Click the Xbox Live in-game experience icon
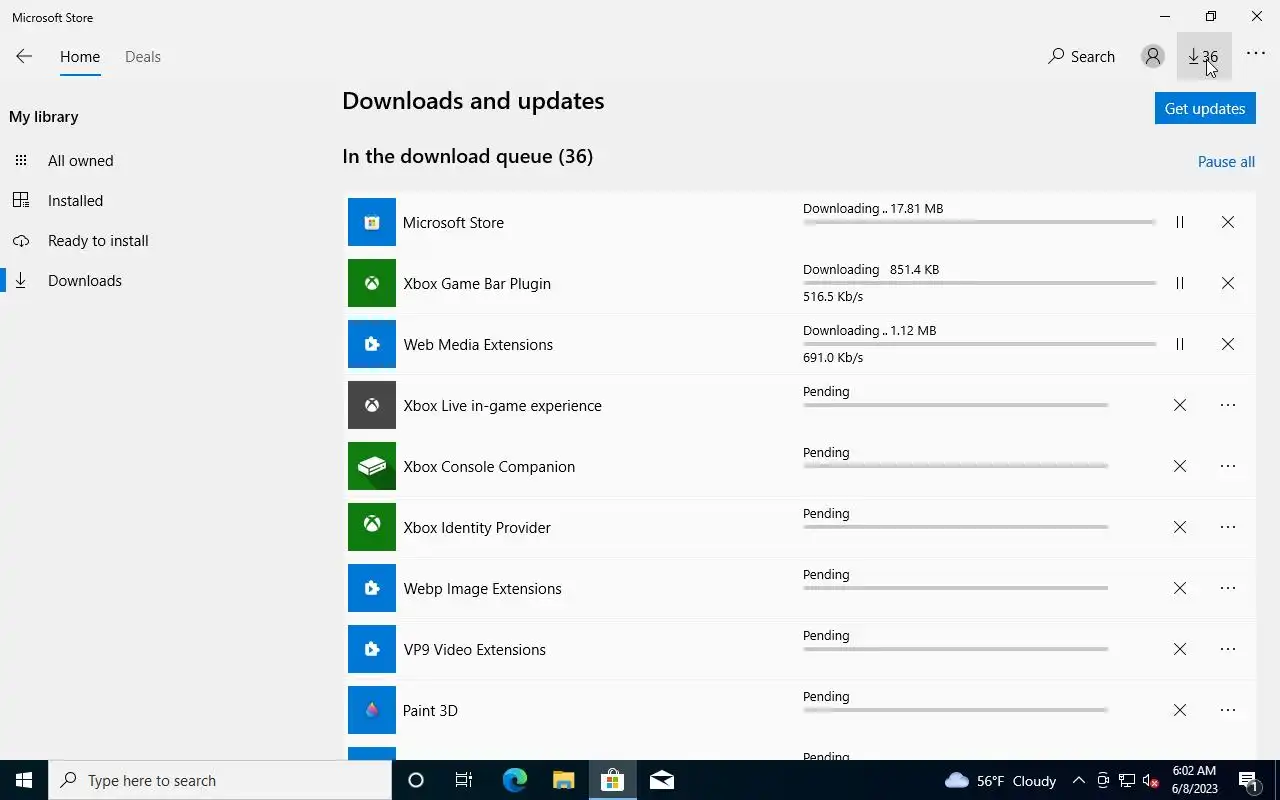 coord(372,405)
